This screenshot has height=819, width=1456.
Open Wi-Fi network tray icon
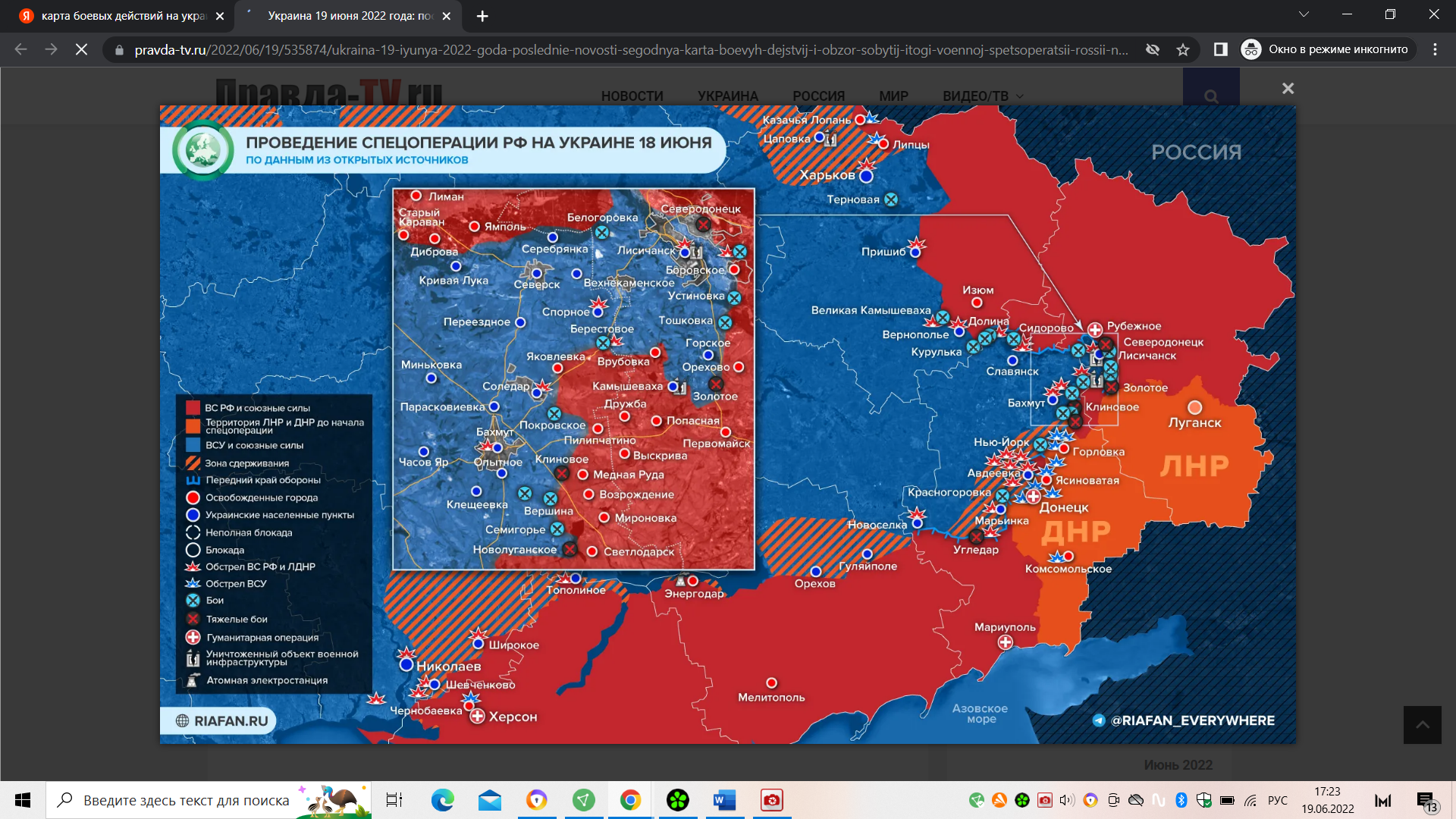click(1250, 800)
